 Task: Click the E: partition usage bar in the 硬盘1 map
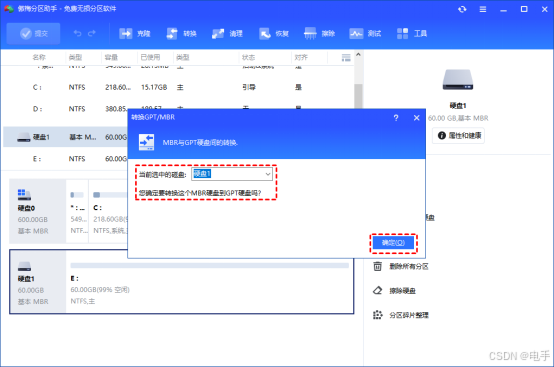click(x=210, y=265)
